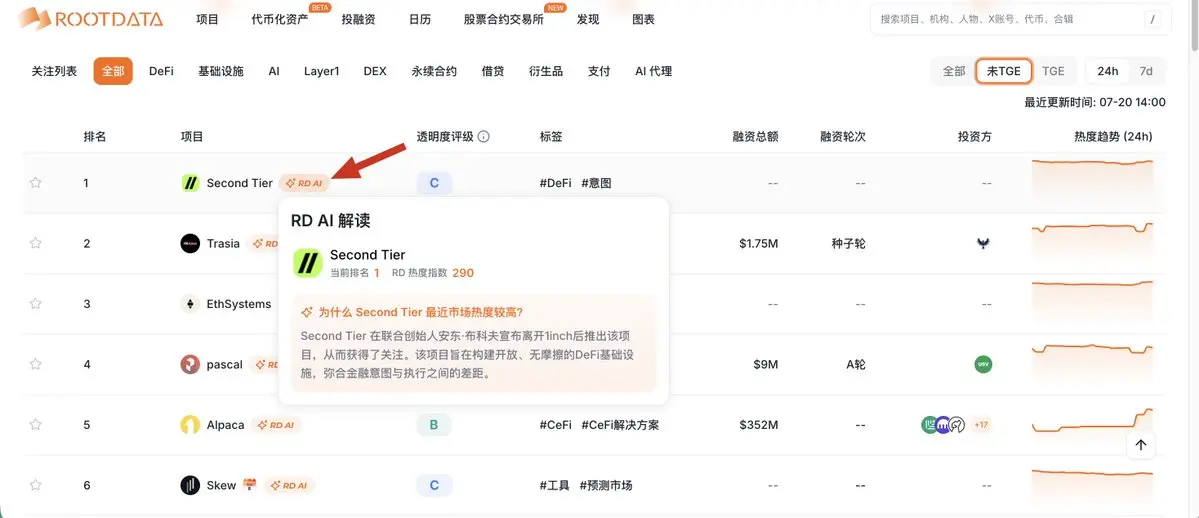Click the scroll-to-top arrow button
Viewport: 1199px width, 518px height.
[1141, 445]
